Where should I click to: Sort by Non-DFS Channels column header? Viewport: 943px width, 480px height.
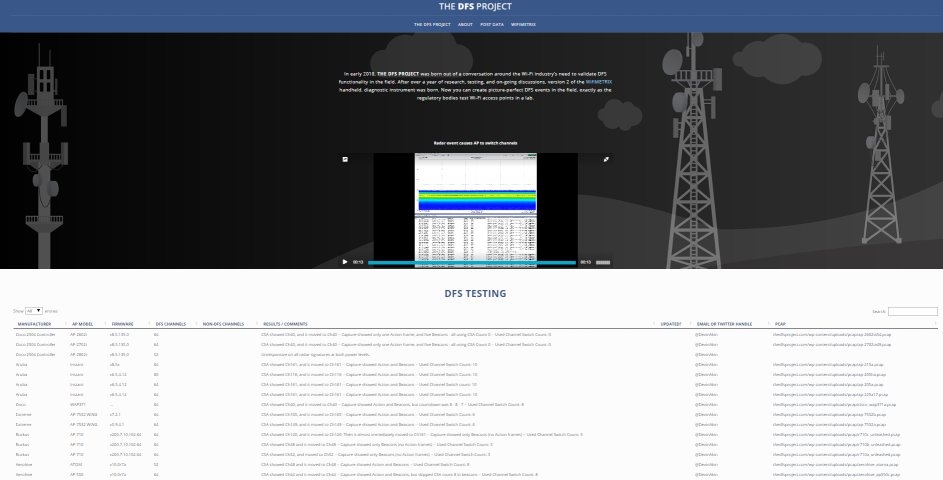point(224,324)
